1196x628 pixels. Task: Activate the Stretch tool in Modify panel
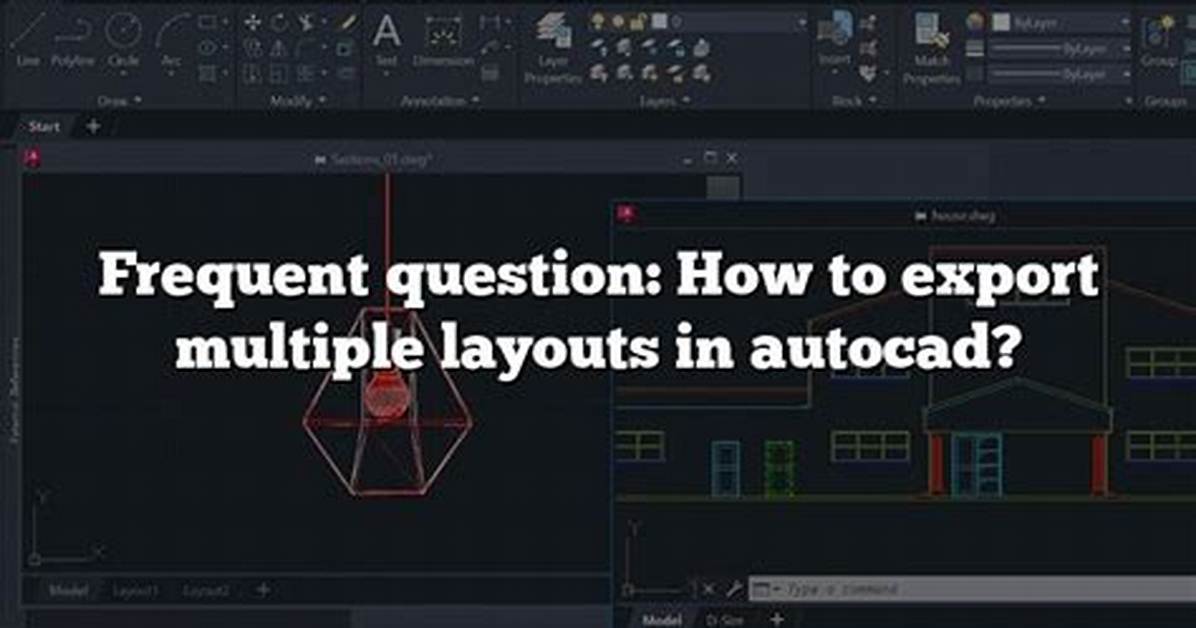(x=252, y=74)
